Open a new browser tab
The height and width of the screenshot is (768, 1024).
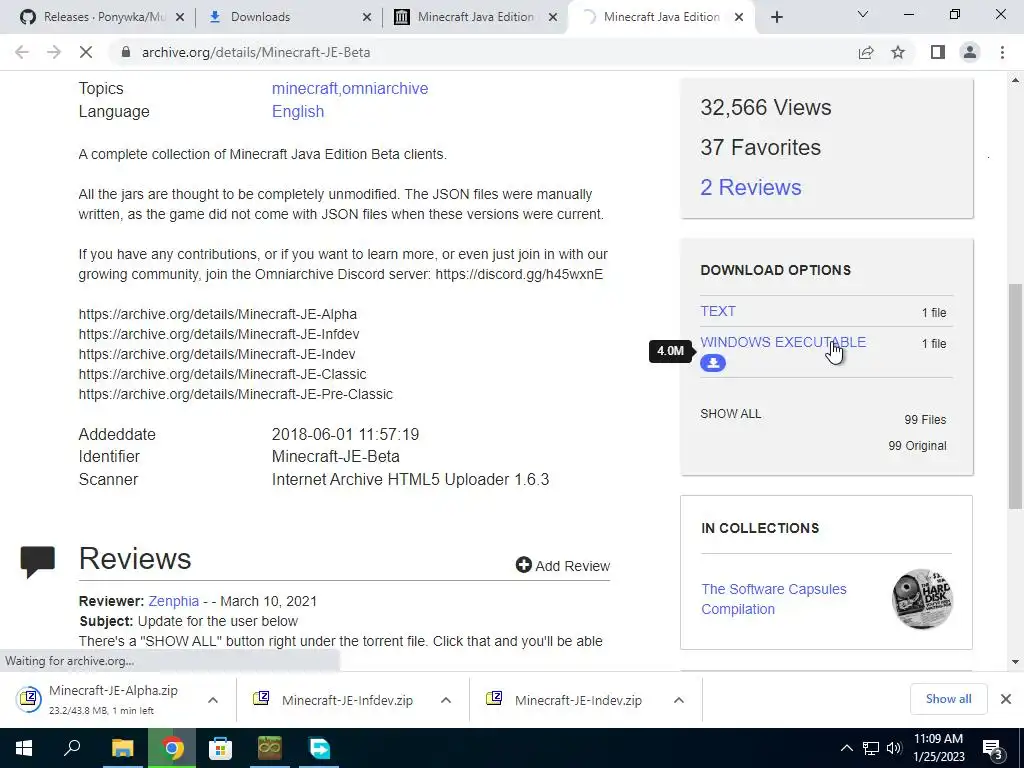[776, 17]
